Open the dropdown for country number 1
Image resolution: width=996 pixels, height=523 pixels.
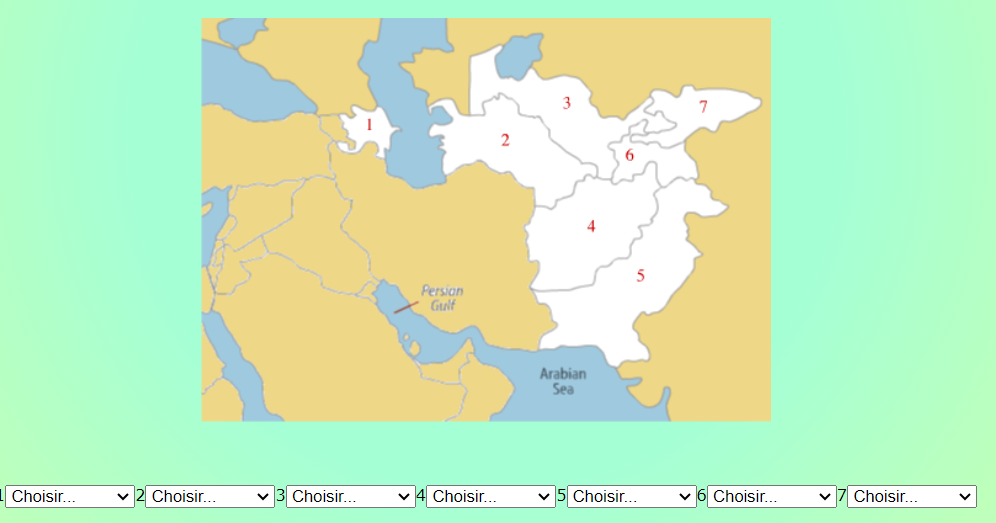pyautogui.click(x=70, y=496)
